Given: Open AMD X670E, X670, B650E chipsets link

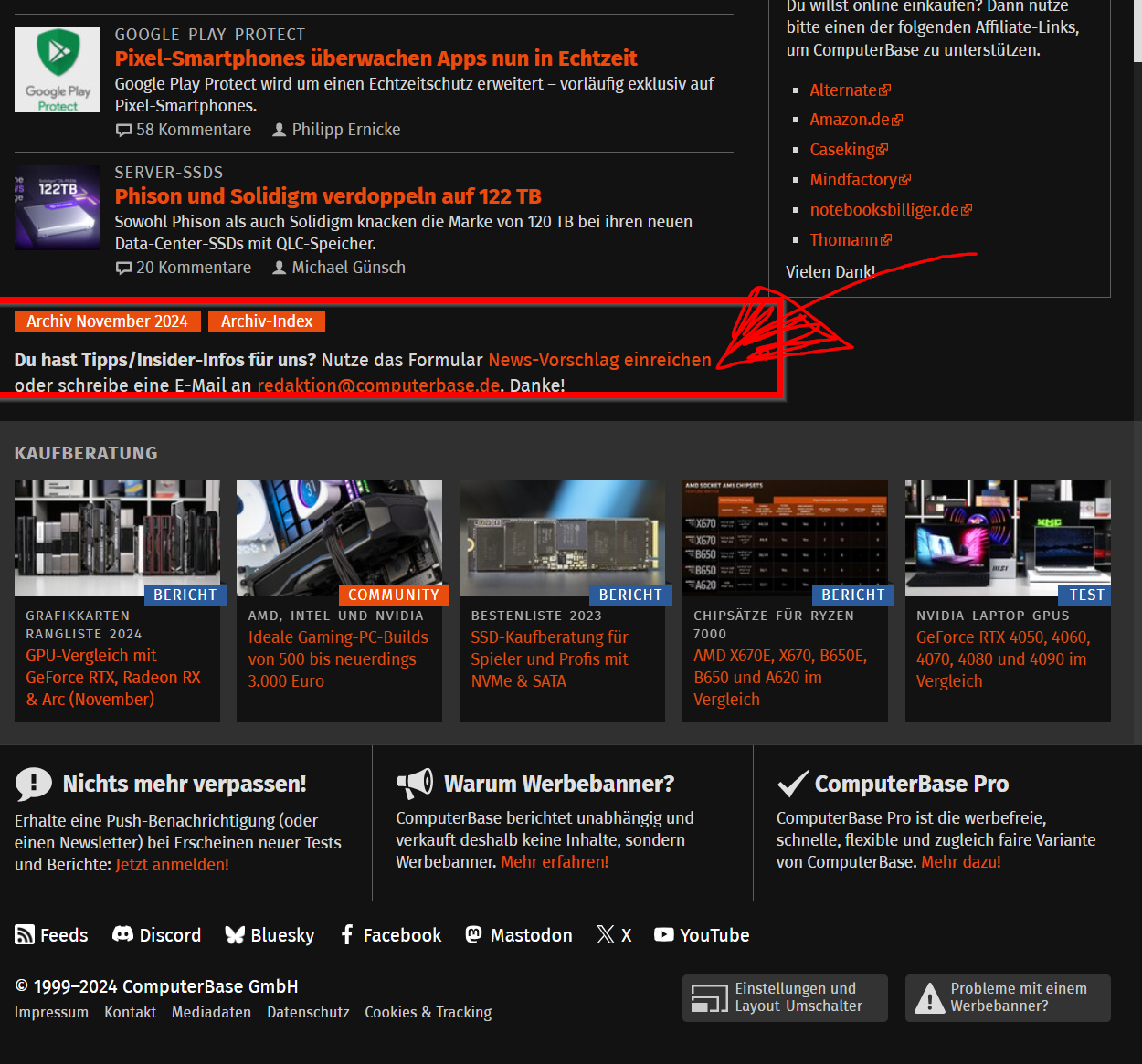Looking at the screenshot, I should pos(780,678).
